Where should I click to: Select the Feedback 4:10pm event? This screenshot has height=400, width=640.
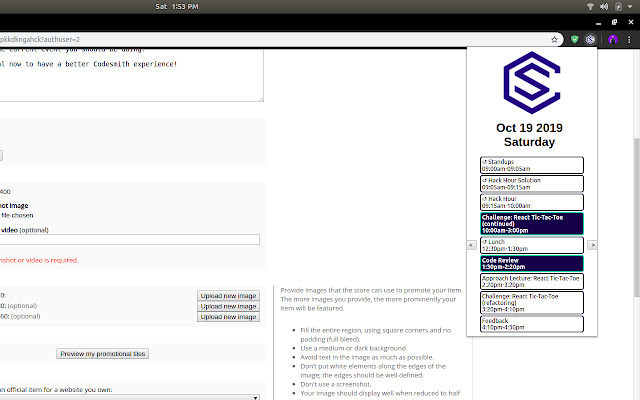(x=532, y=324)
